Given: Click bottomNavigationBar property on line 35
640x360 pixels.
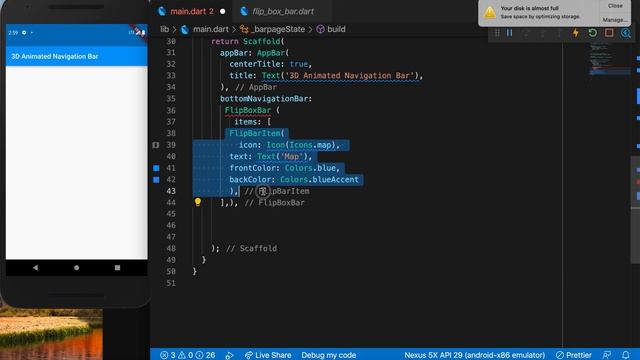Looking at the screenshot, I should pos(264,98).
